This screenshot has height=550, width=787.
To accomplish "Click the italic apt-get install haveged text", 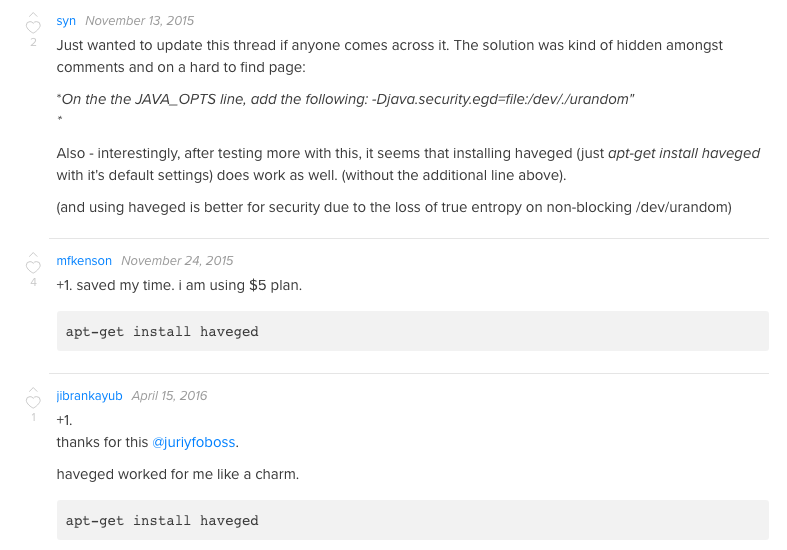I will coord(684,154).
